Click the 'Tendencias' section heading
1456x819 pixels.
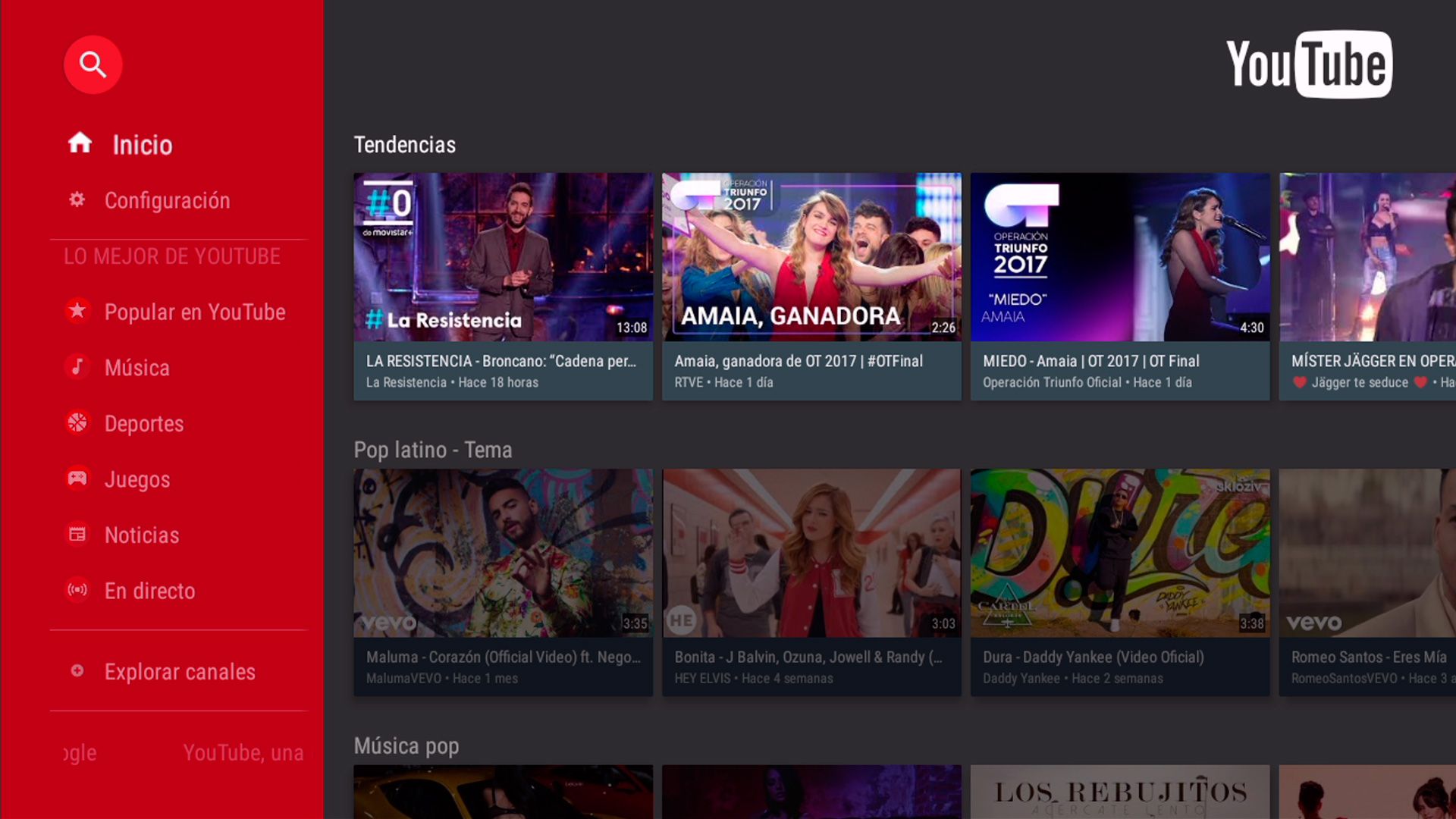coord(405,145)
